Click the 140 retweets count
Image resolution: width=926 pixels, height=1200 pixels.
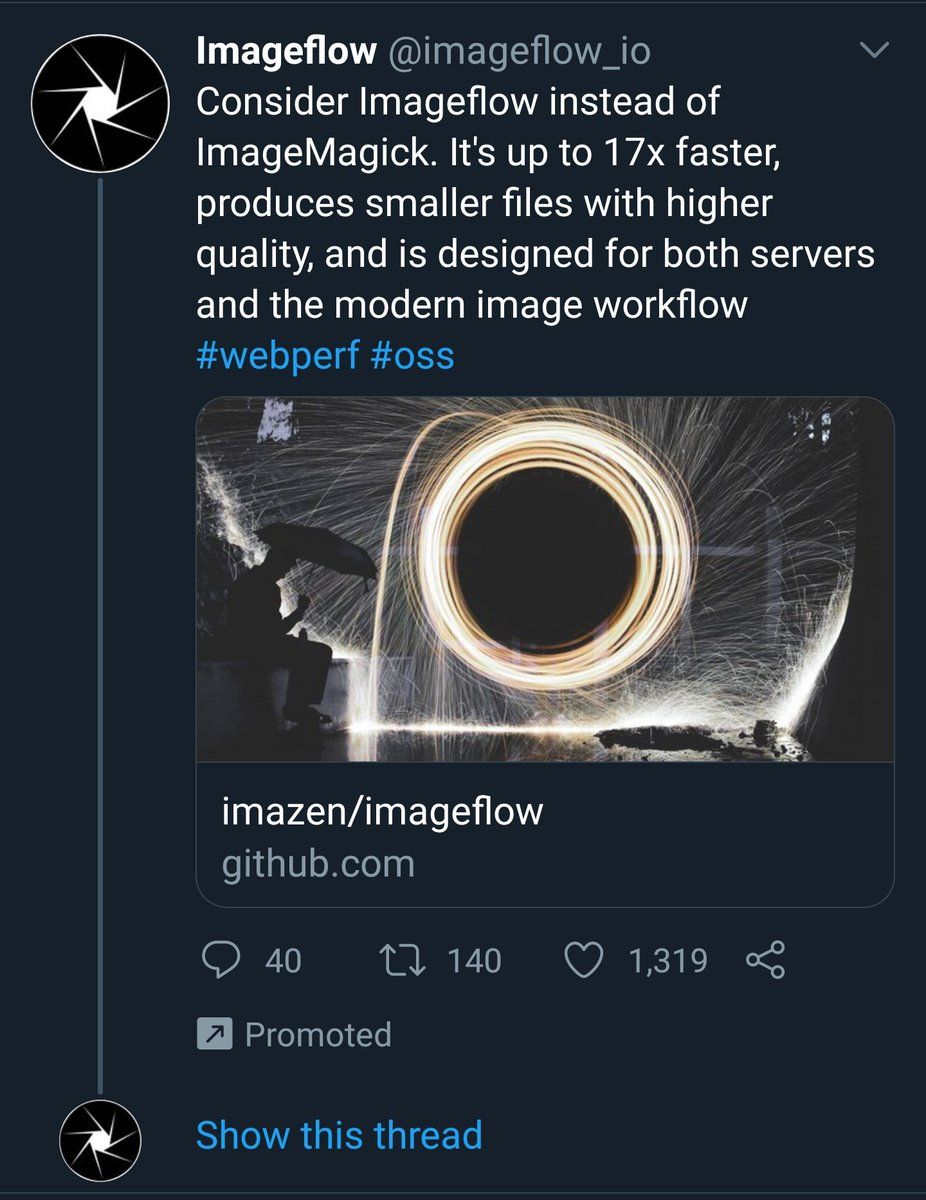point(474,961)
